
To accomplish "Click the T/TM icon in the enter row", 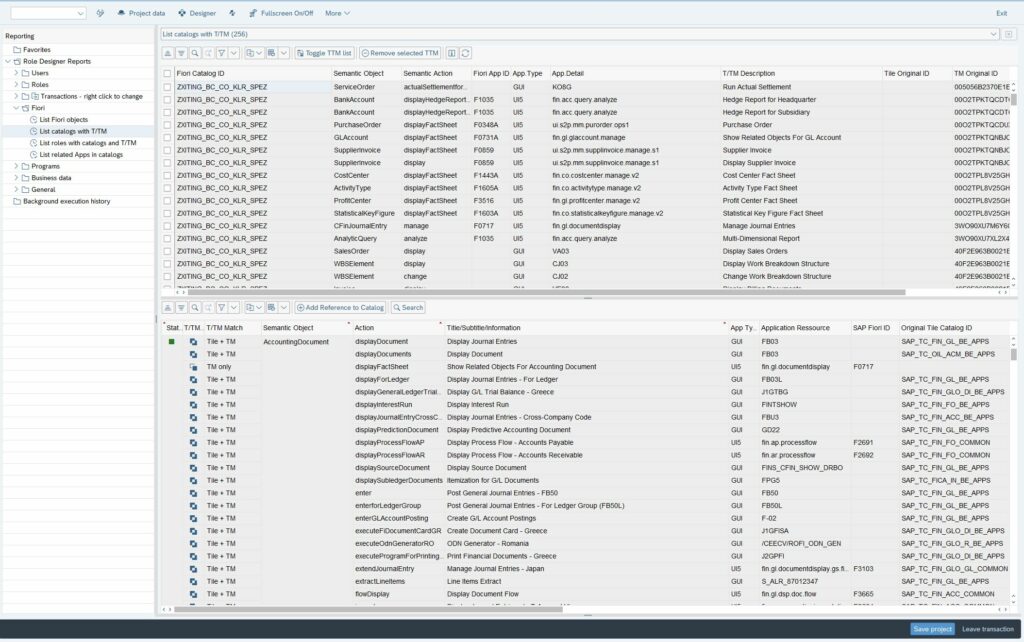I will [193, 493].
